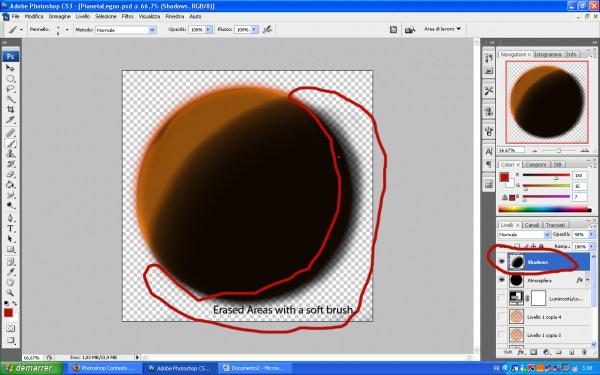Click the foreground color swatch in Colori panel
Viewport: 600px width, 375px height.
pos(504,177)
